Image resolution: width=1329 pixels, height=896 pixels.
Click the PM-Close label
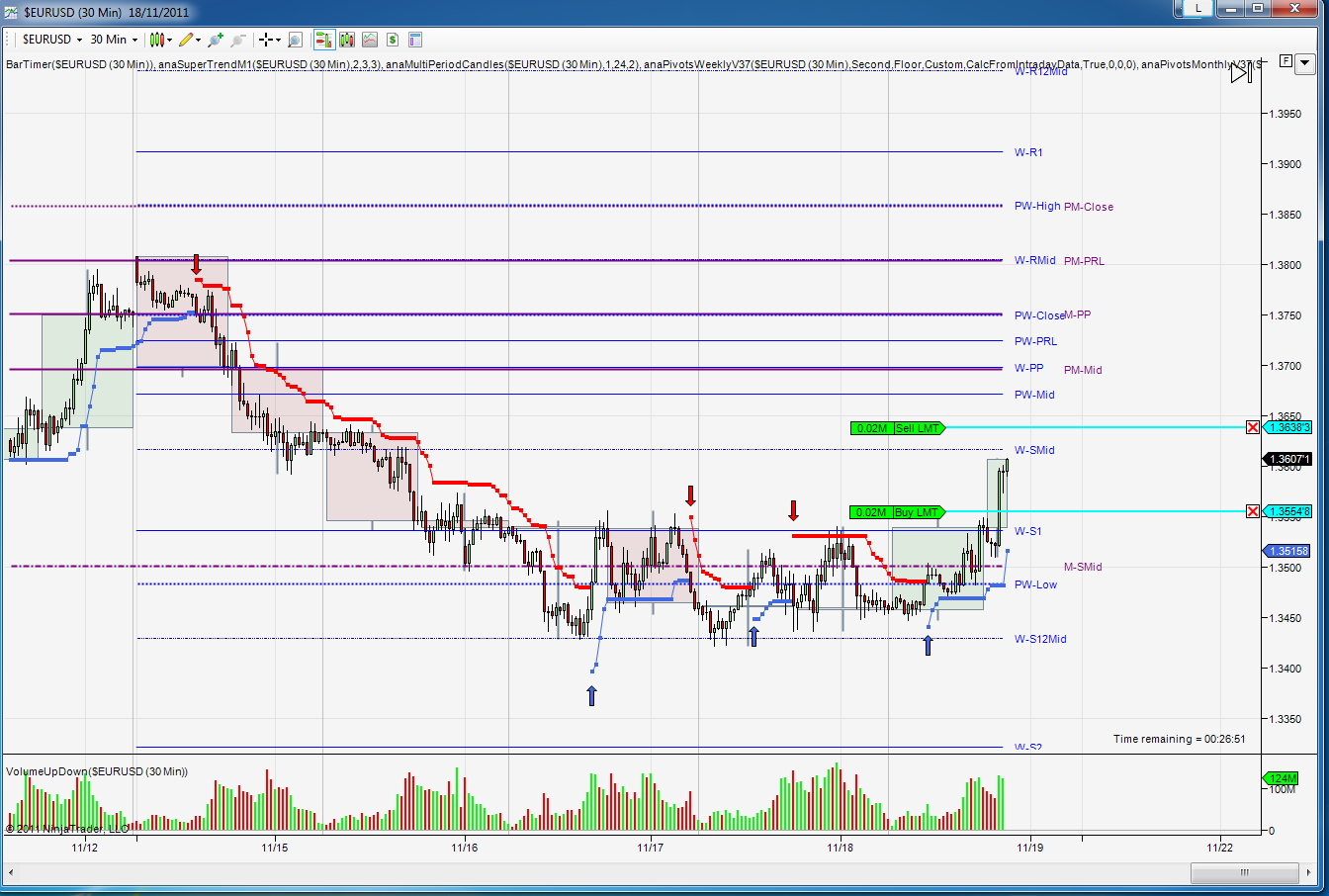(1089, 207)
